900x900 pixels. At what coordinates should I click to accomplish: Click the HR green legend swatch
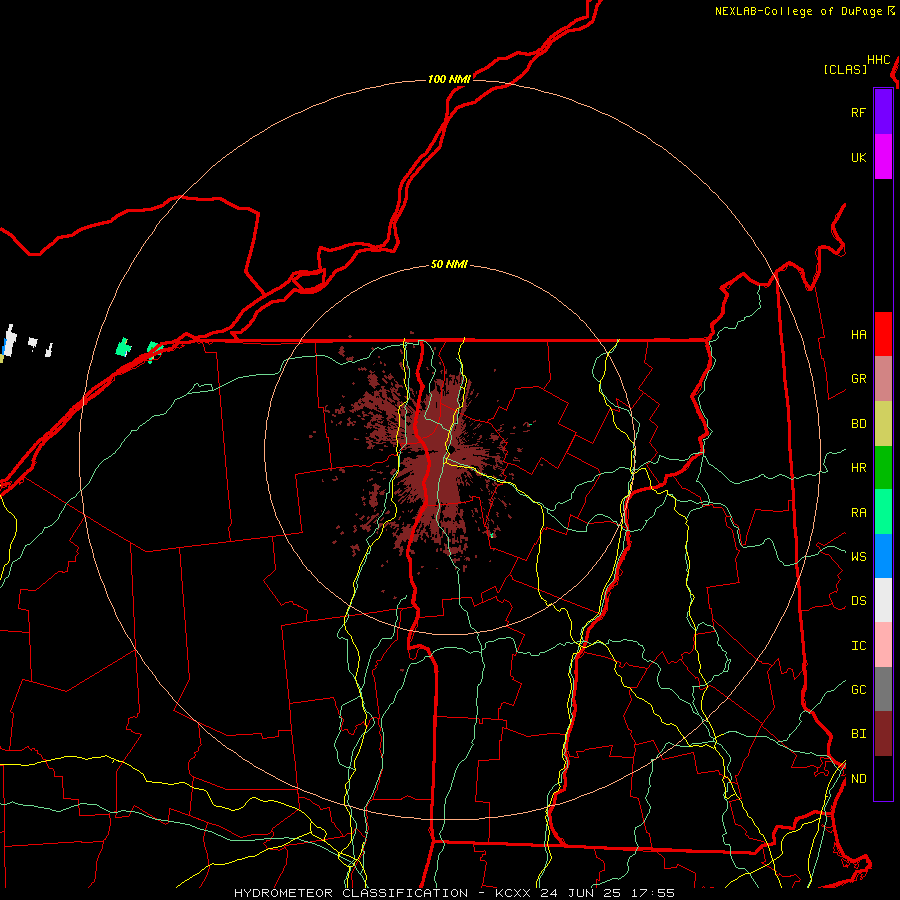(x=883, y=467)
